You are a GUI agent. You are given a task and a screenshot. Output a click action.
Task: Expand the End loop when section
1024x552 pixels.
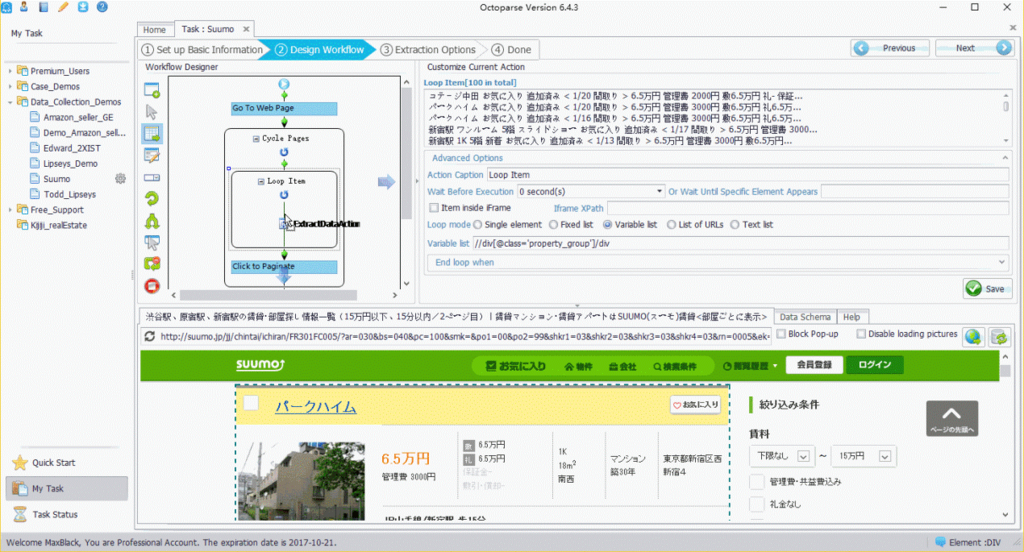point(1001,262)
